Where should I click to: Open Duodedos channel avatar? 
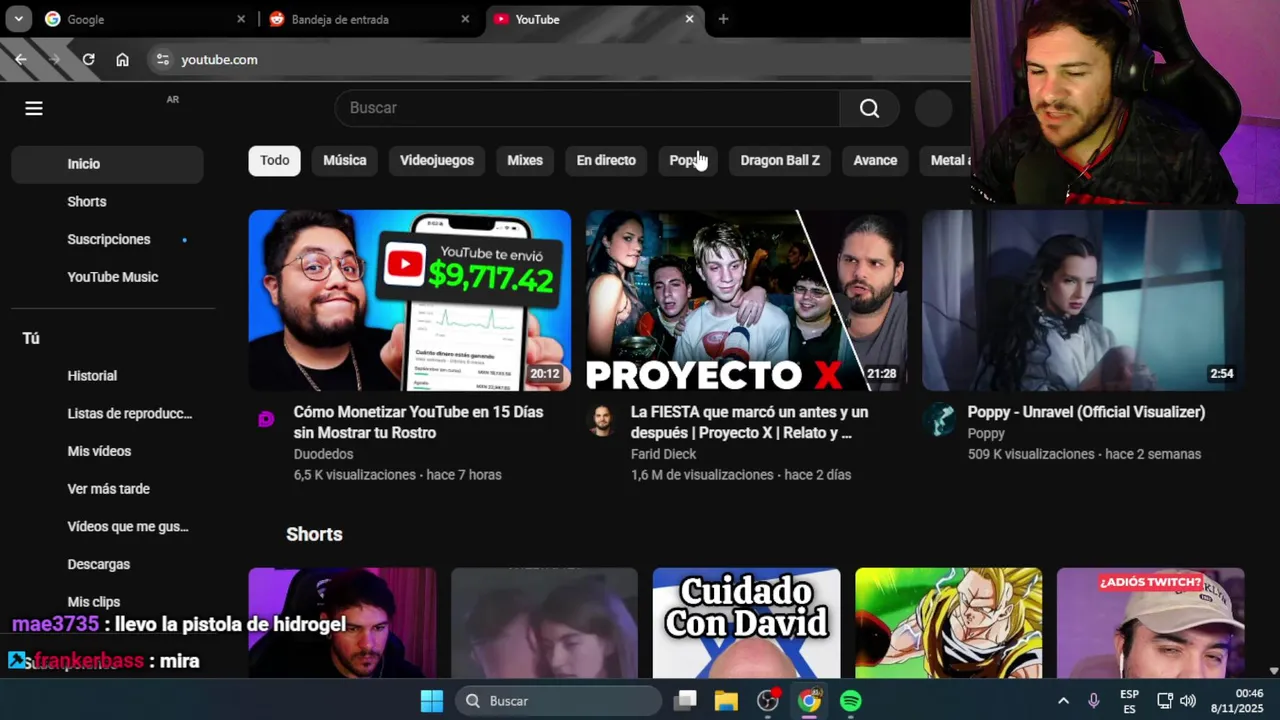(x=266, y=419)
